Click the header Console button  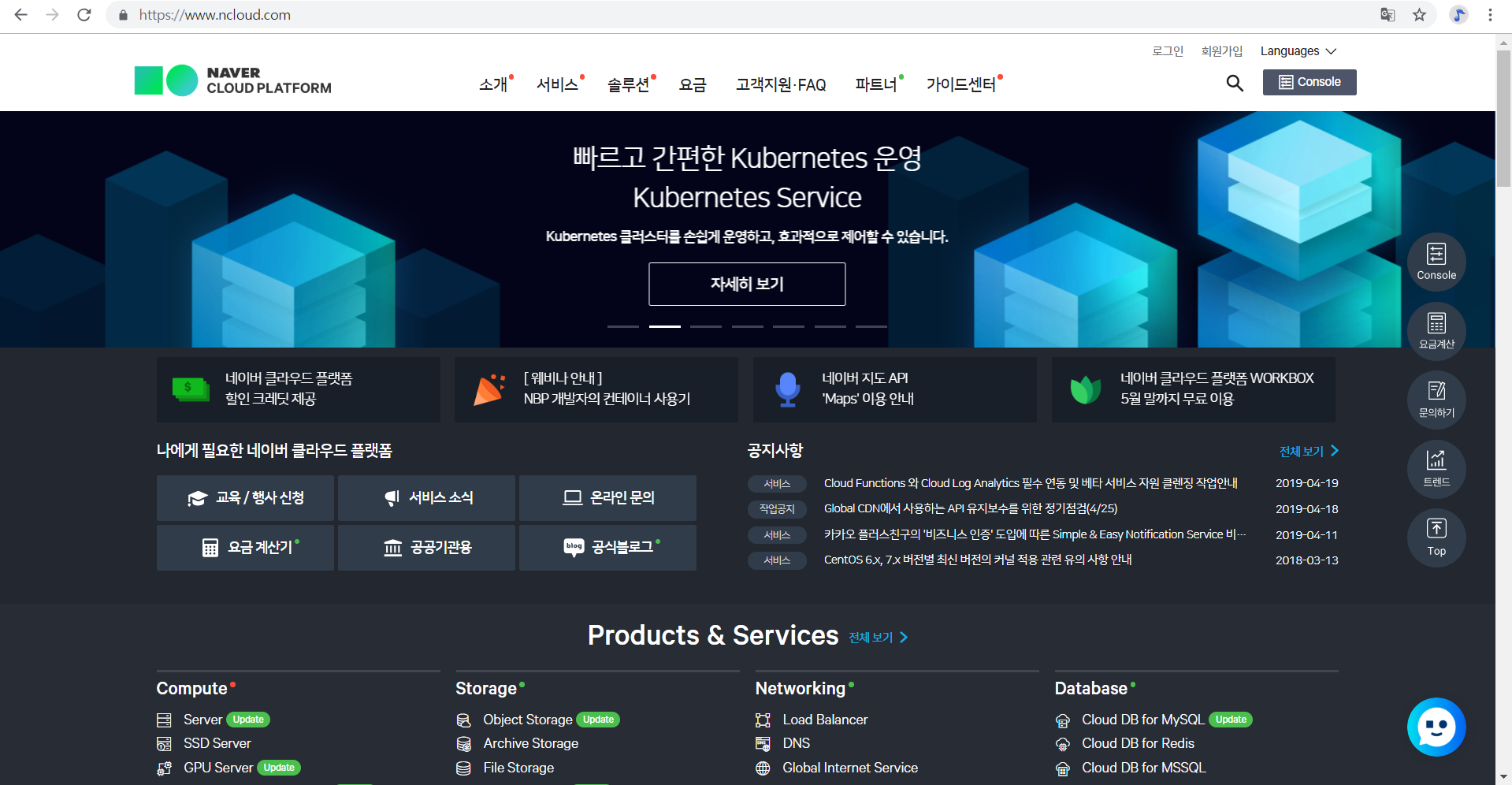point(1310,82)
